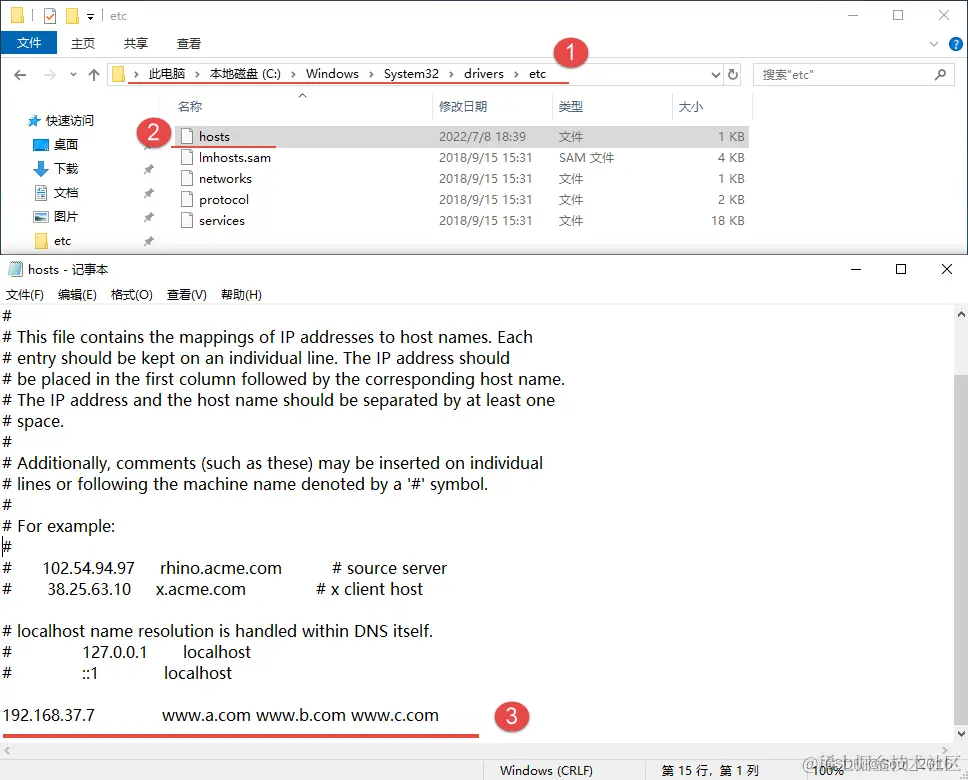Open the View (查看) ribbon tab
Screen dimensions: 968x780
(188, 43)
